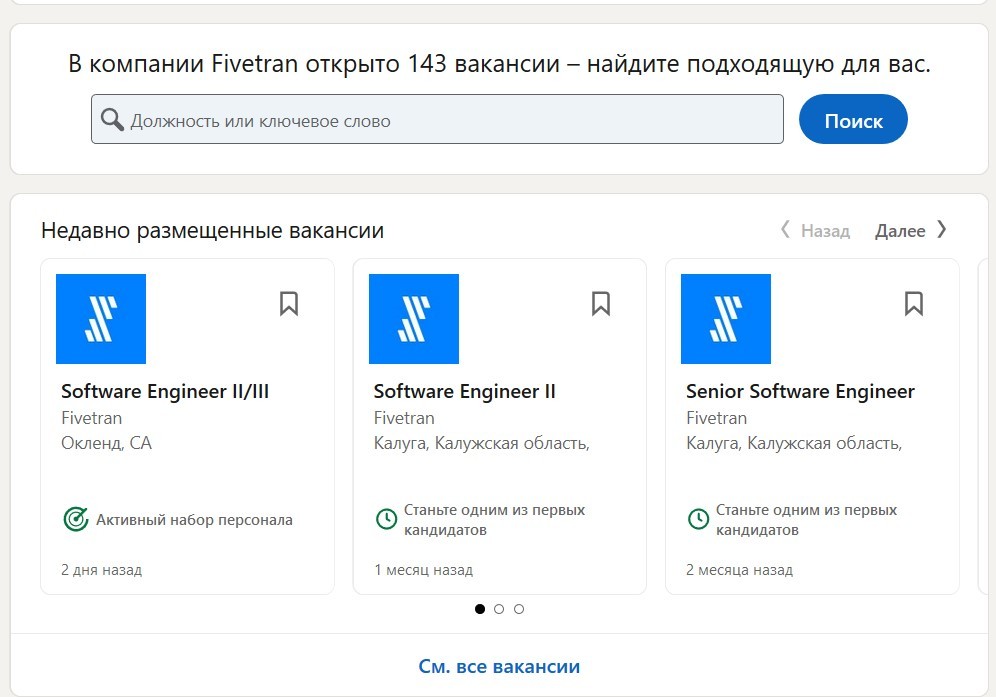Click the Назад previous chevron
Screen dimensions: 996x697
click(x=786, y=231)
